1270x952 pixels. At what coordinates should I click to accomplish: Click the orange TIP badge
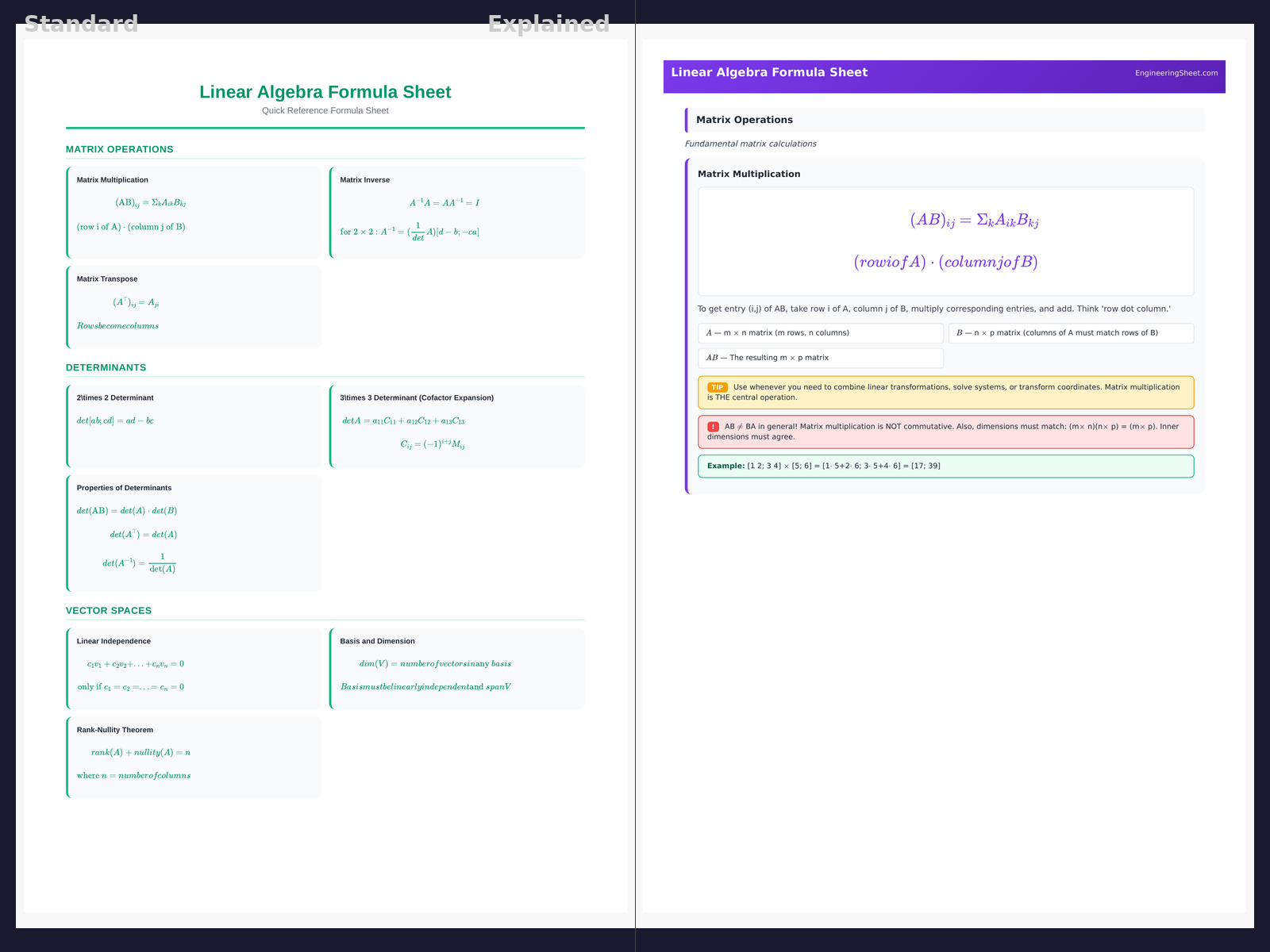coord(717,387)
